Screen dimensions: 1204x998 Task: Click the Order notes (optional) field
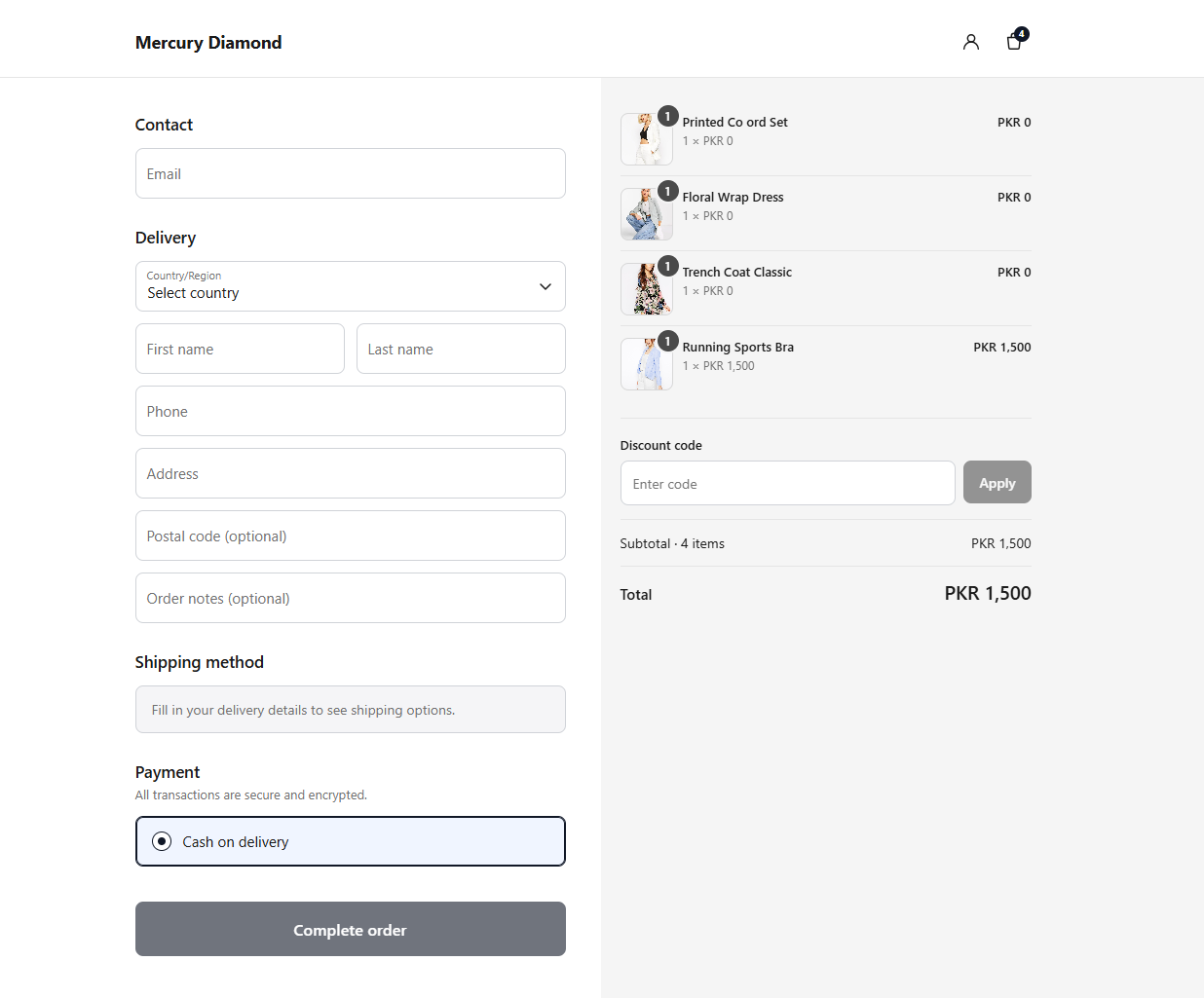pyautogui.click(x=351, y=598)
